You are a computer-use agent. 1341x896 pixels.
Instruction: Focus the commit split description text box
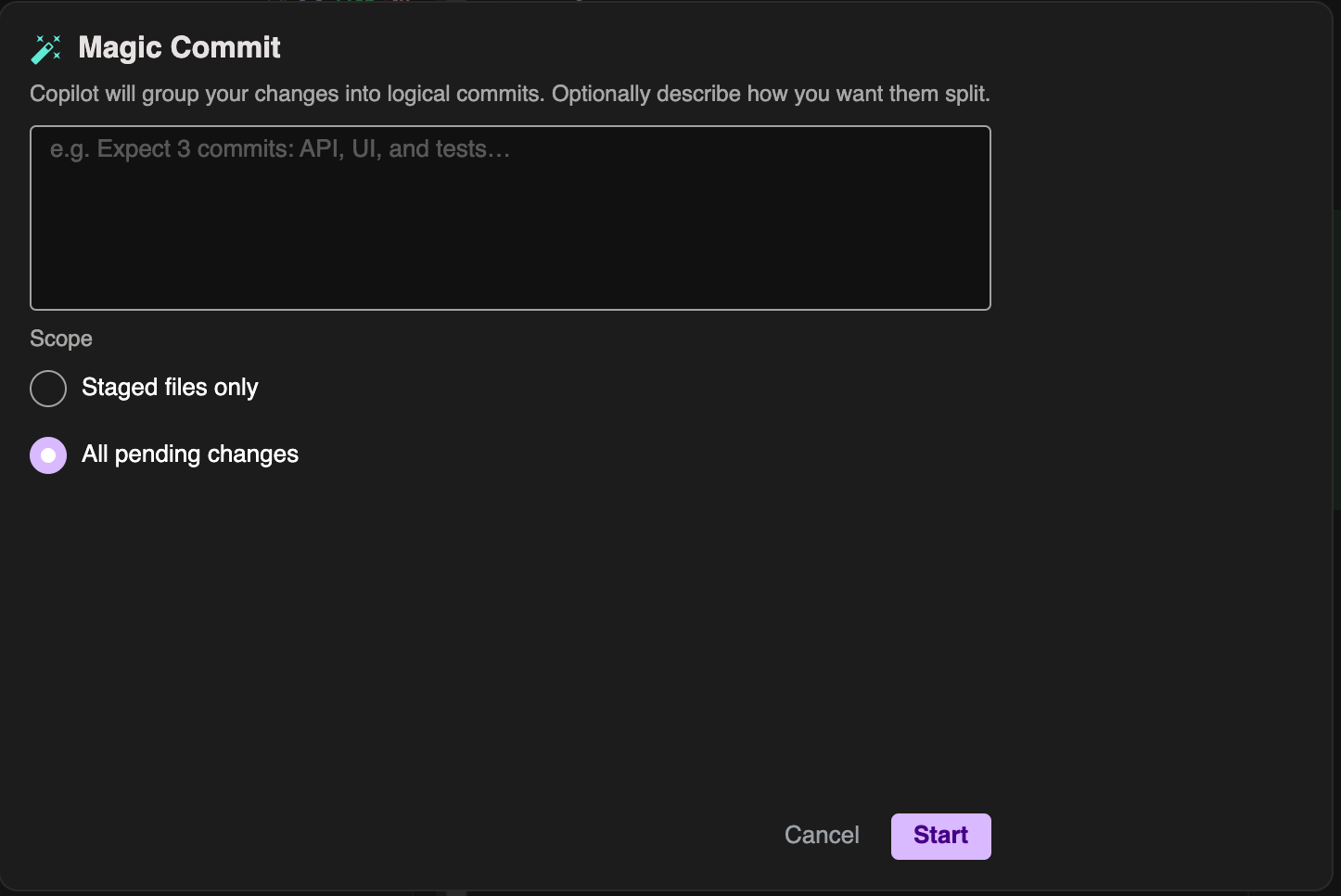tap(510, 218)
